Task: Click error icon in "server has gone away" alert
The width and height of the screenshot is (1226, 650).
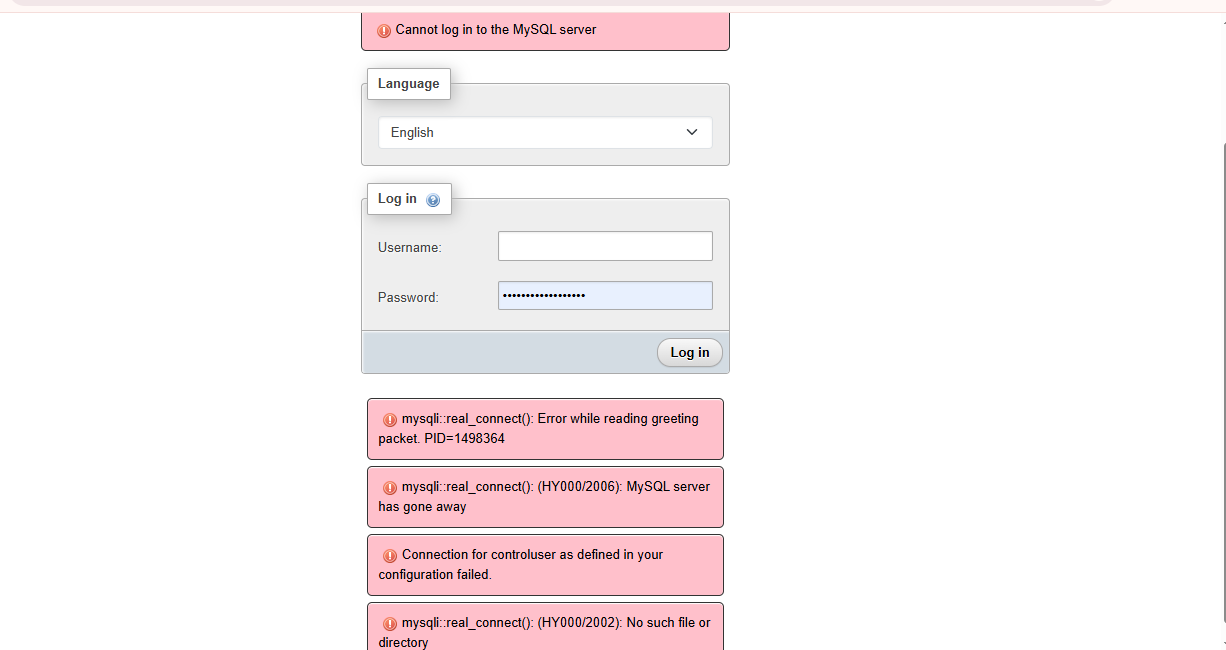Action: (390, 488)
